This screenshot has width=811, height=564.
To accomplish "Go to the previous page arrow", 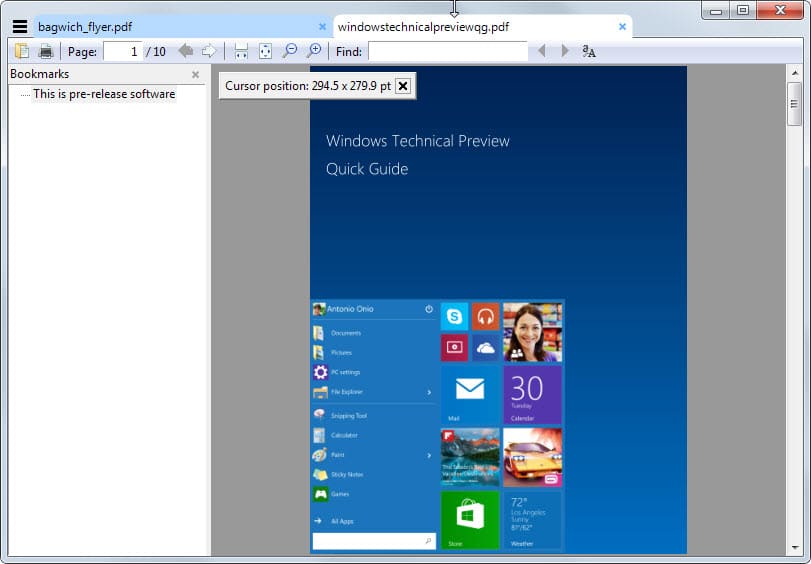I will (186, 51).
